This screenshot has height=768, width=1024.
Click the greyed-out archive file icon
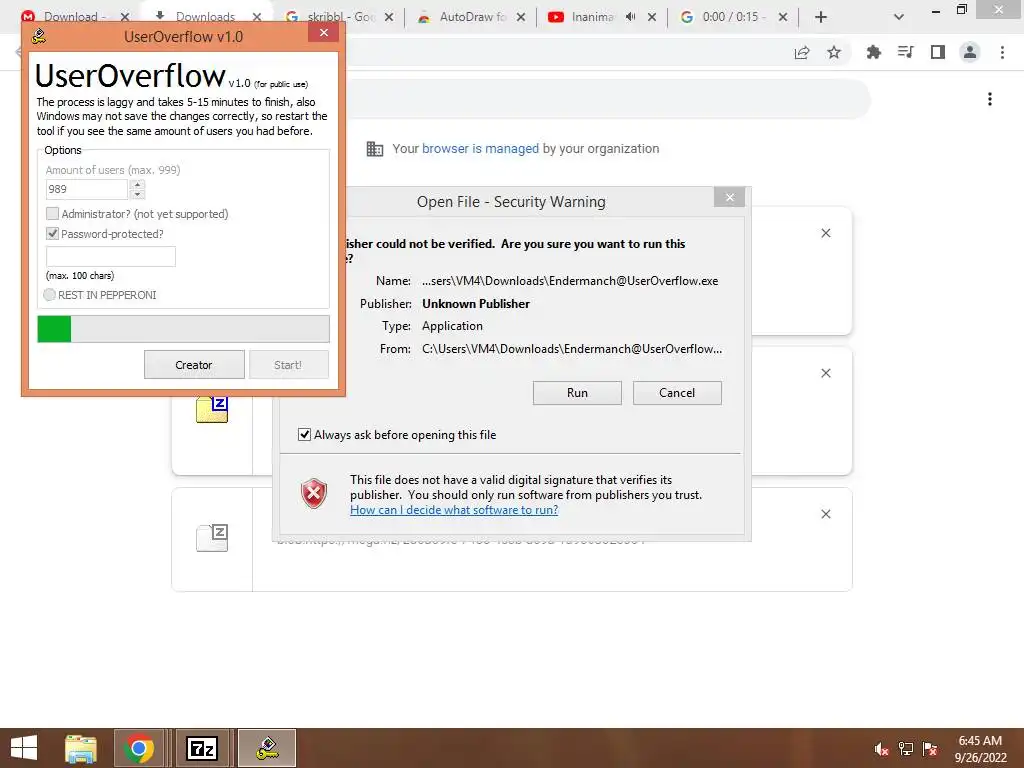point(212,537)
